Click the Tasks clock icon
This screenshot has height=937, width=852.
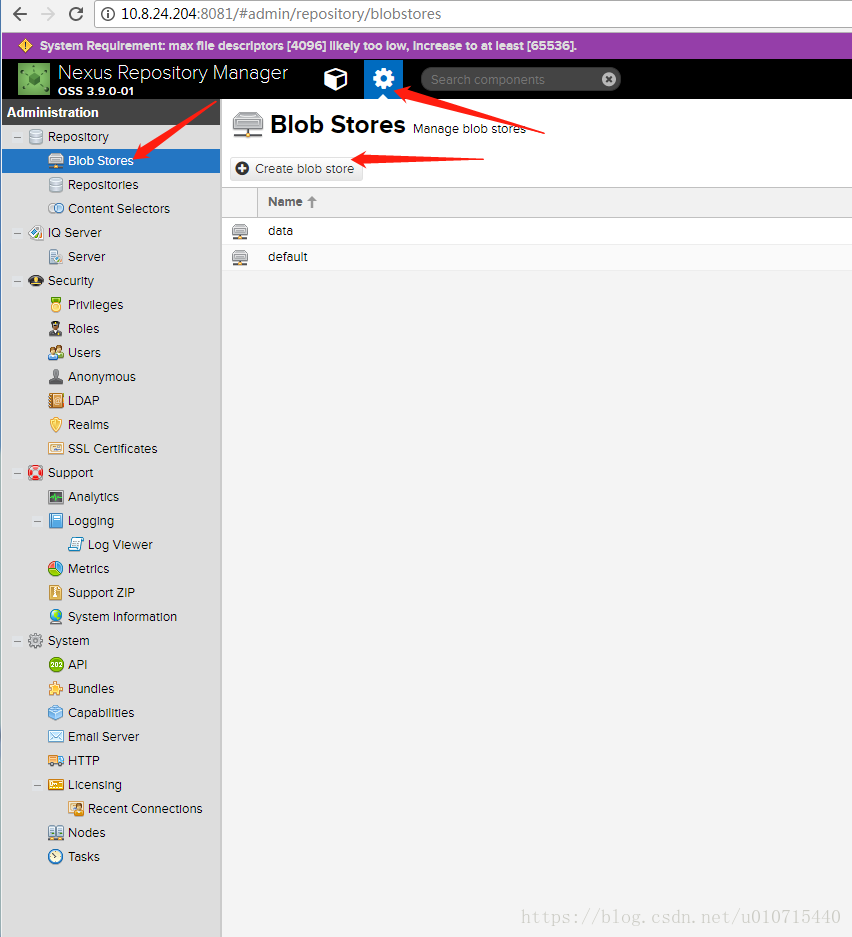pyautogui.click(x=56, y=856)
